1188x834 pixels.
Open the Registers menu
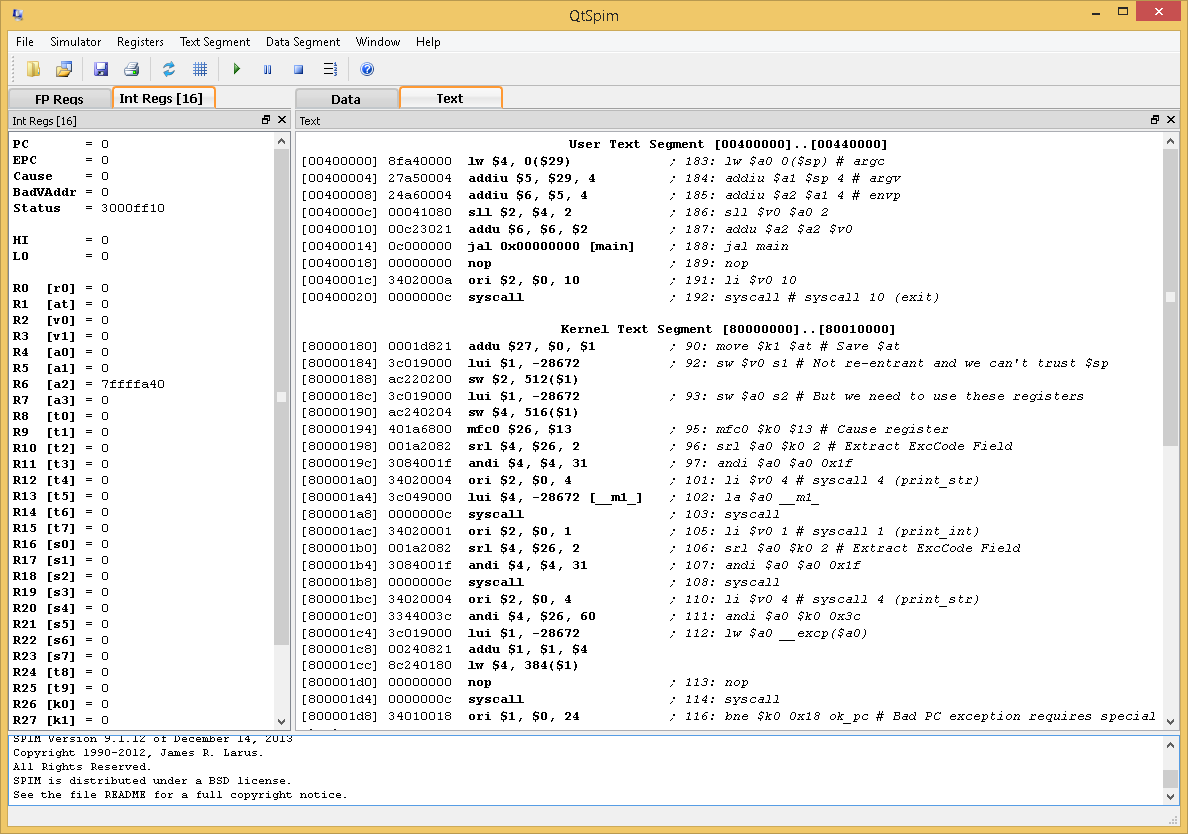140,42
